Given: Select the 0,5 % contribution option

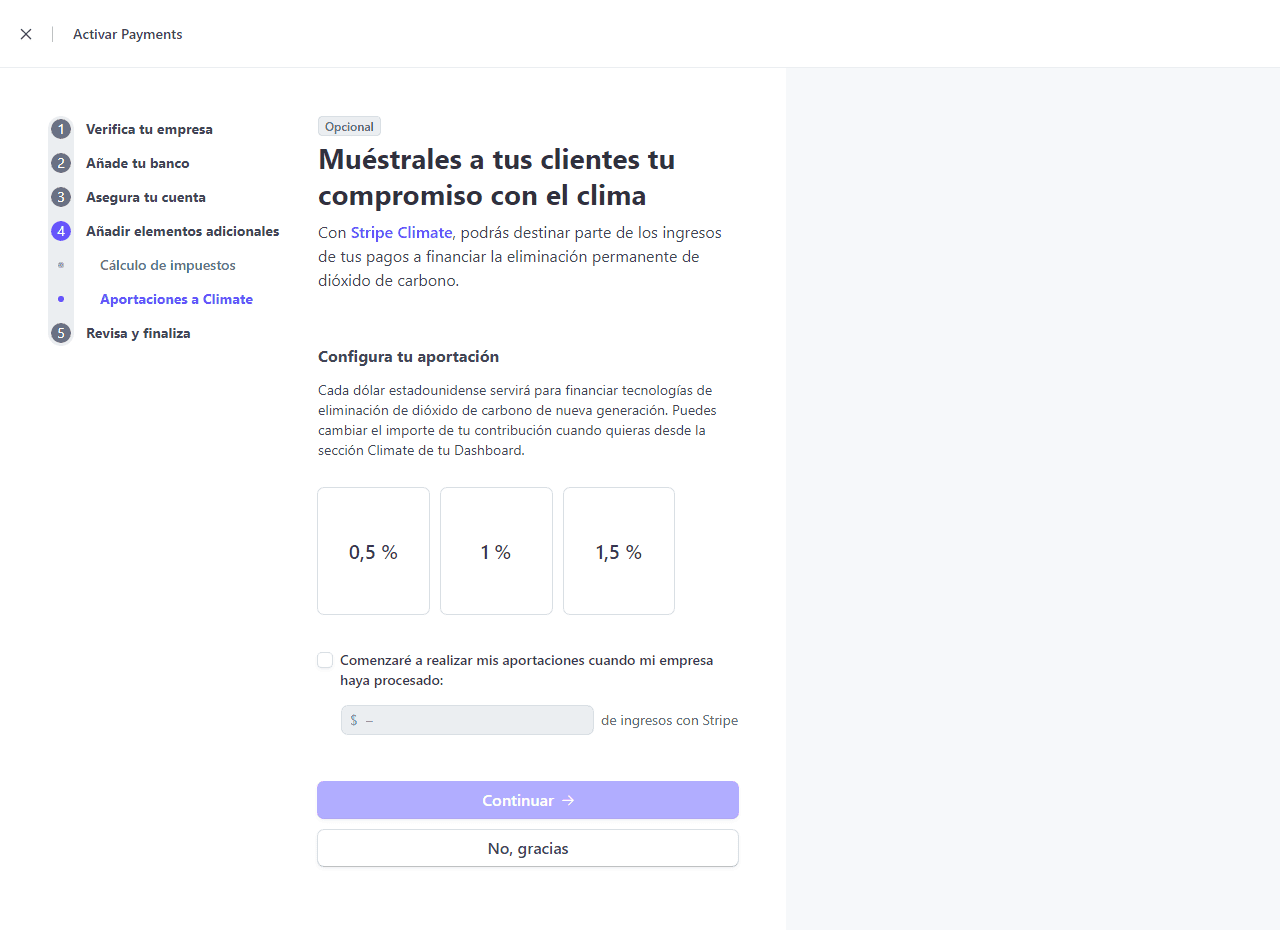Looking at the screenshot, I should [373, 551].
